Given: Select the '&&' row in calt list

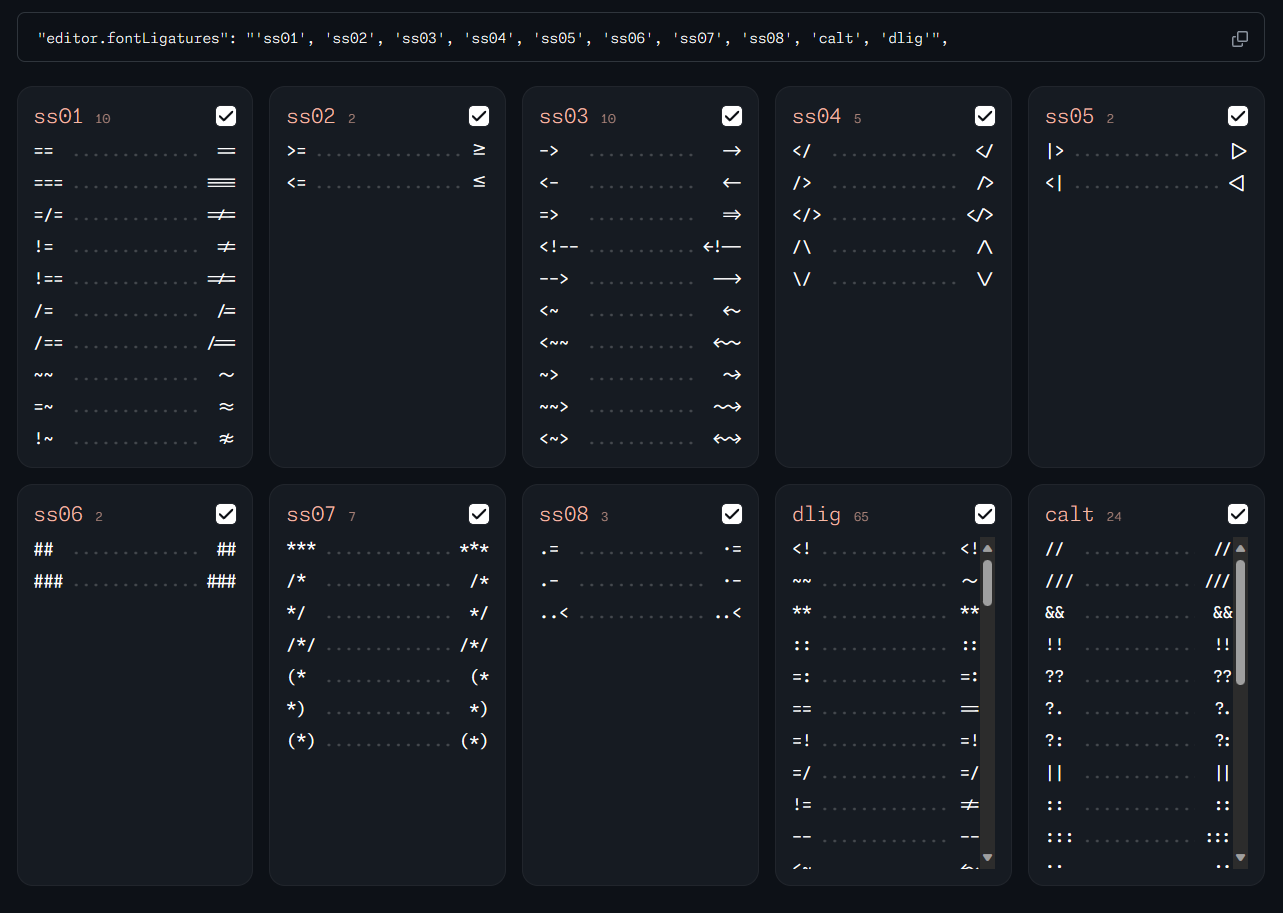Looking at the screenshot, I should click(x=1139, y=613).
